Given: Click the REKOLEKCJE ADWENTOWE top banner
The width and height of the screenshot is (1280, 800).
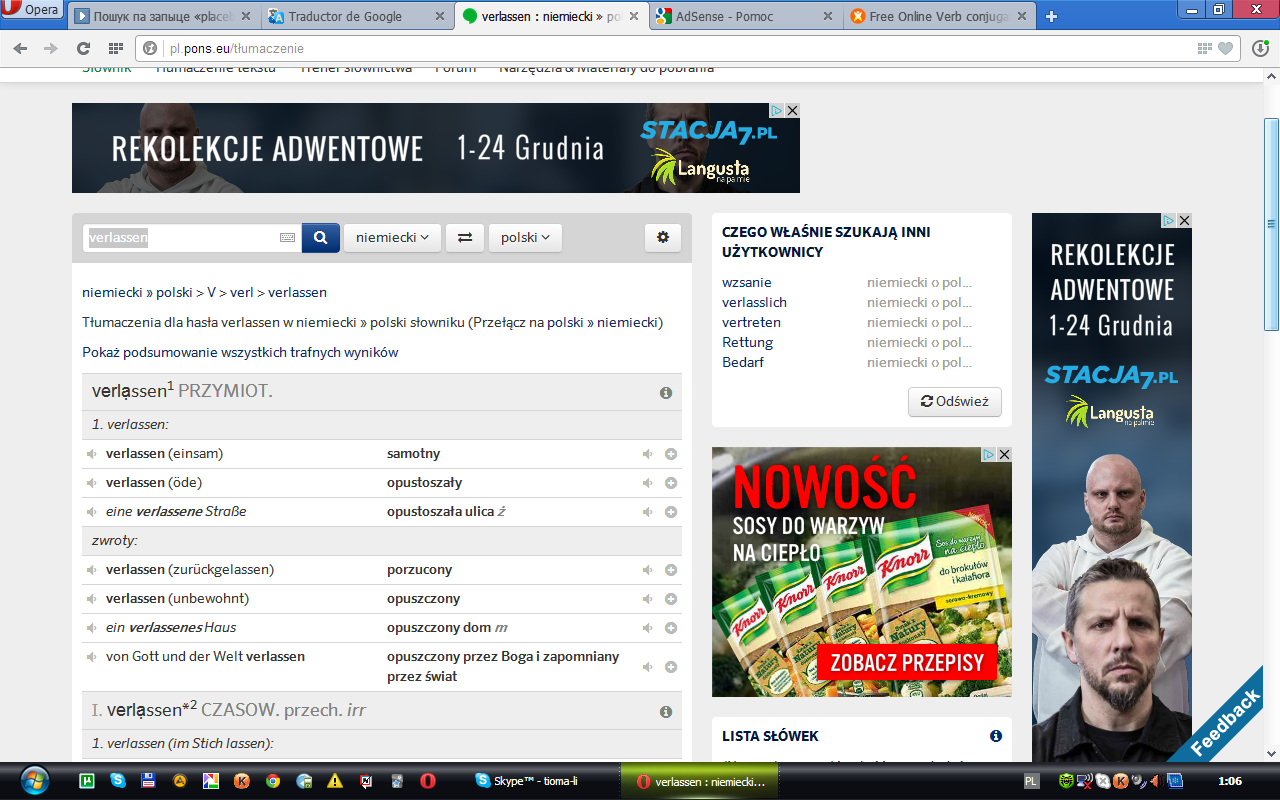Looking at the screenshot, I should coord(436,148).
